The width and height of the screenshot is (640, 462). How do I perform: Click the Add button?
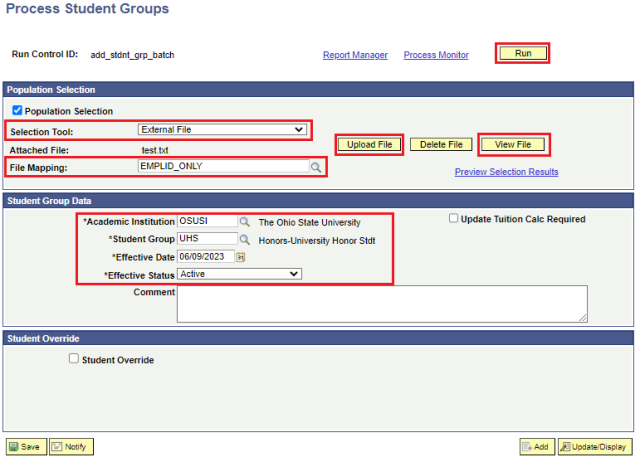coord(537,446)
